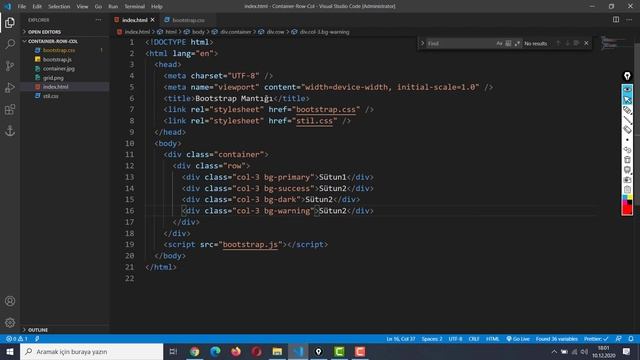Open the Manage gear icon
This screenshot has height=360, width=640.
tap(10, 322)
